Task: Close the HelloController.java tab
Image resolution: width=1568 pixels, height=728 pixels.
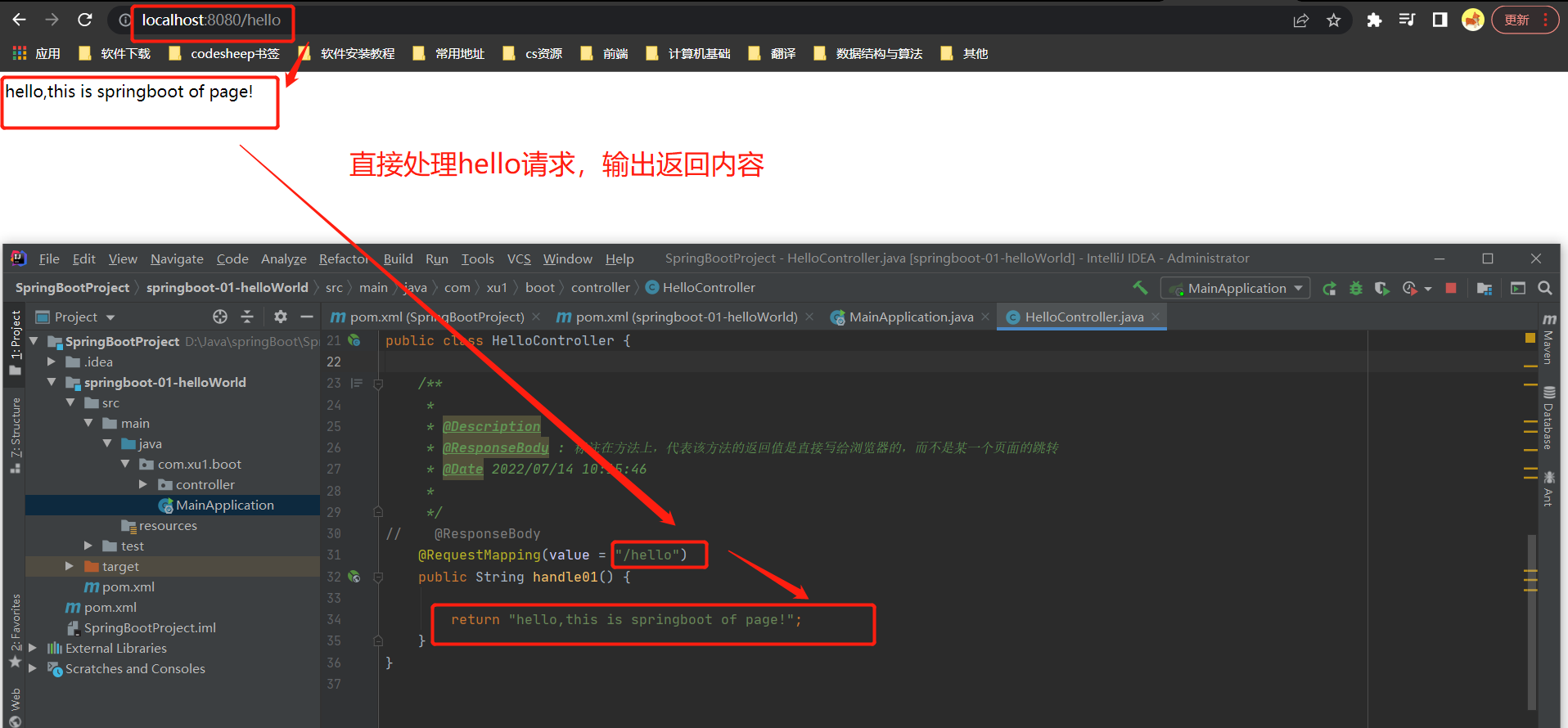Action: pos(1156,317)
